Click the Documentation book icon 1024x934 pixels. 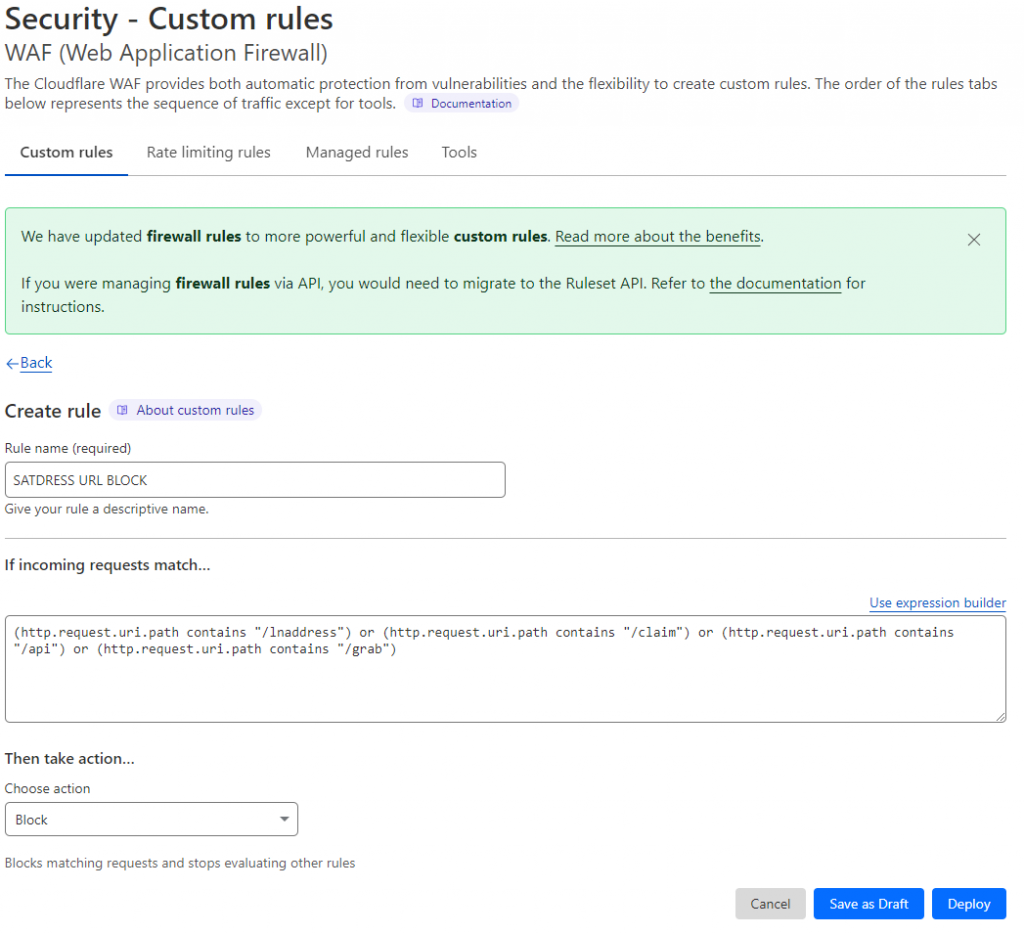pos(418,103)
